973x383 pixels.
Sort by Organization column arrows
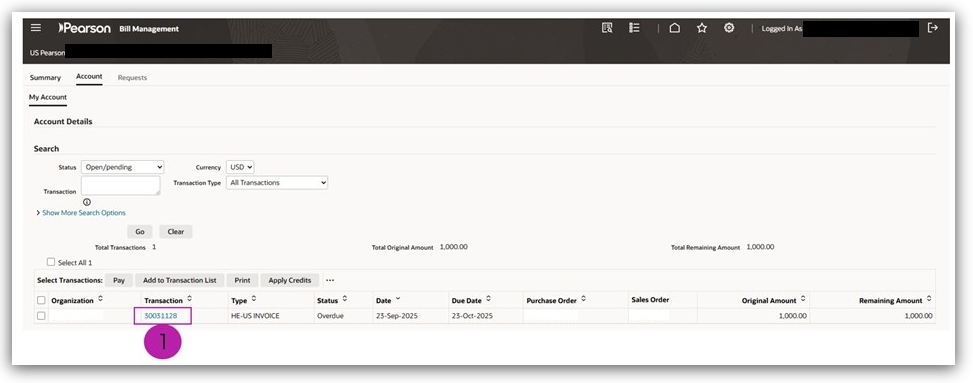101,299
